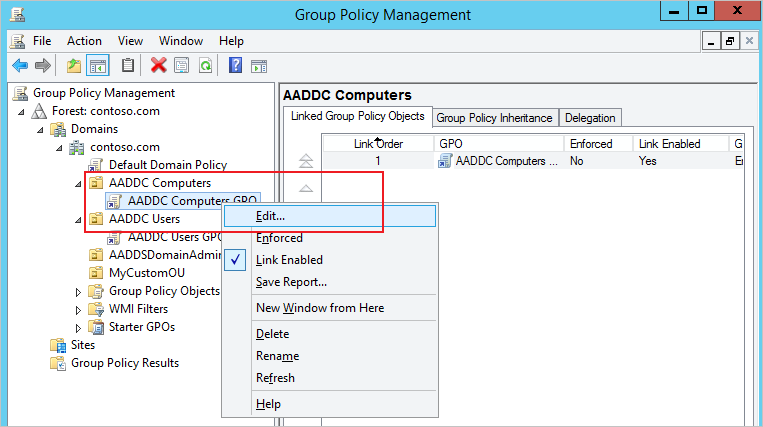Click the clipboard Paste toolbar icon
The image size is (763, 427).
(x=127, y=65)
